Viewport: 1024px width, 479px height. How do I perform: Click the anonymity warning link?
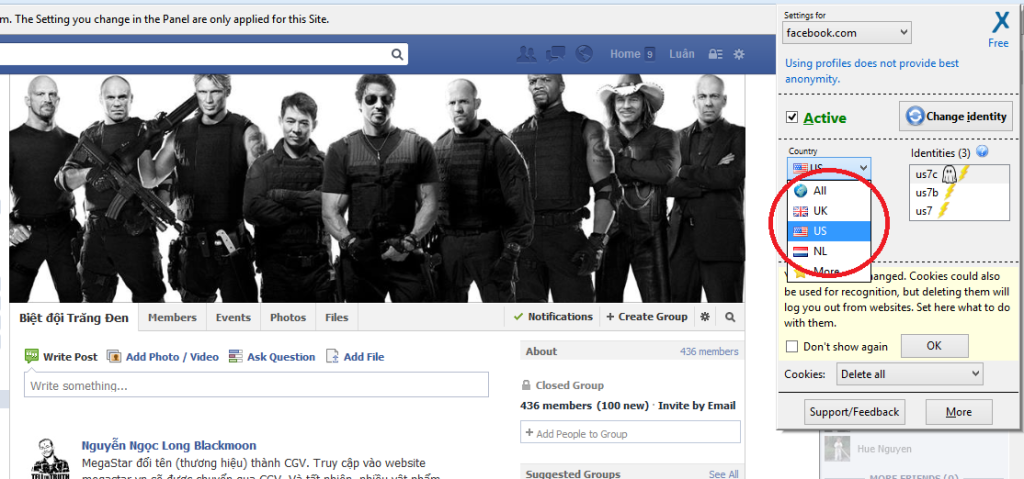[x=872, y=71]
